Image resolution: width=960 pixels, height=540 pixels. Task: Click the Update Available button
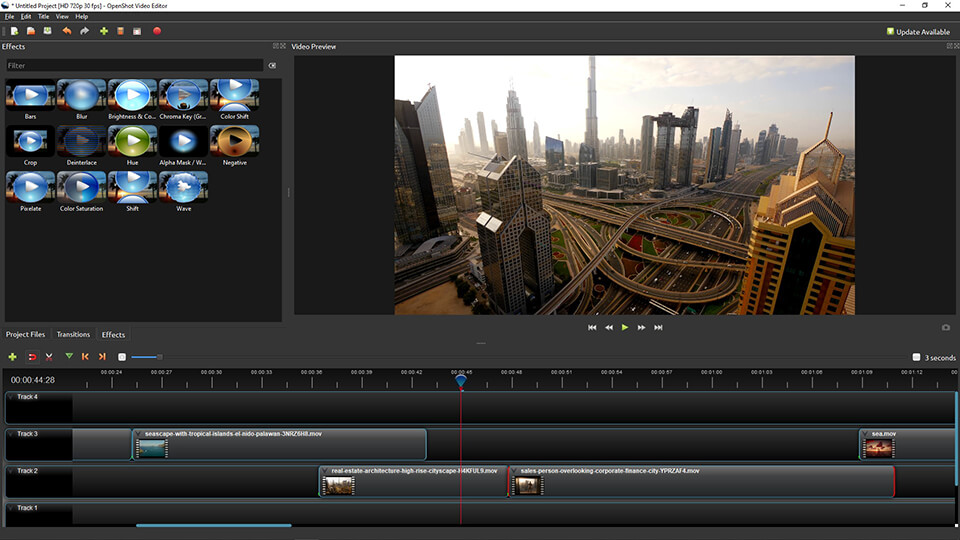click(x=918, y=32)
